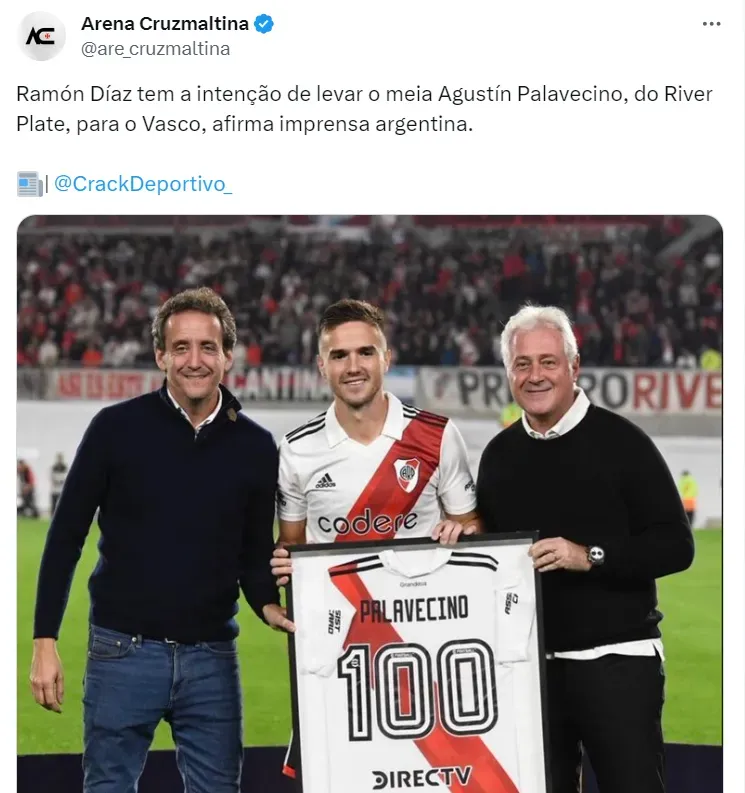This screenshot has height=793, width=745.
Task: Click the Codere sponsor text on jersey
Action: click(367, 522)
